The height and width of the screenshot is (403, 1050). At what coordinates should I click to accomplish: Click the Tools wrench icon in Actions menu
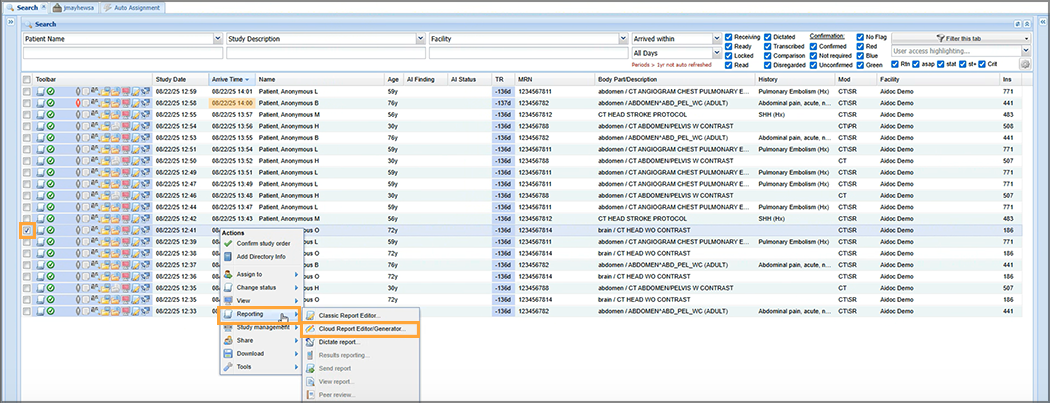tap(228, 367)
